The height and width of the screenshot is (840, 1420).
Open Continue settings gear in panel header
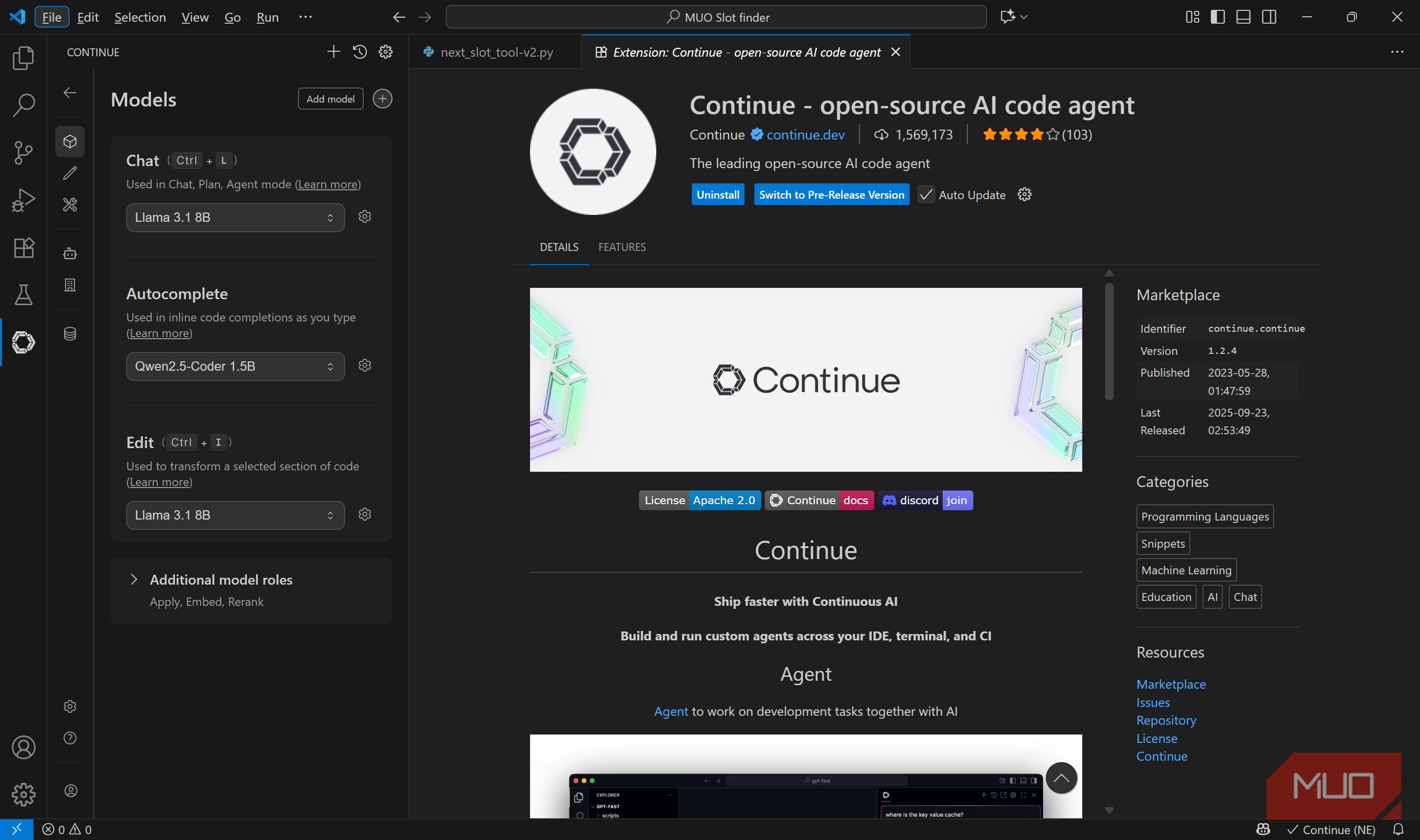pos(386,52)
